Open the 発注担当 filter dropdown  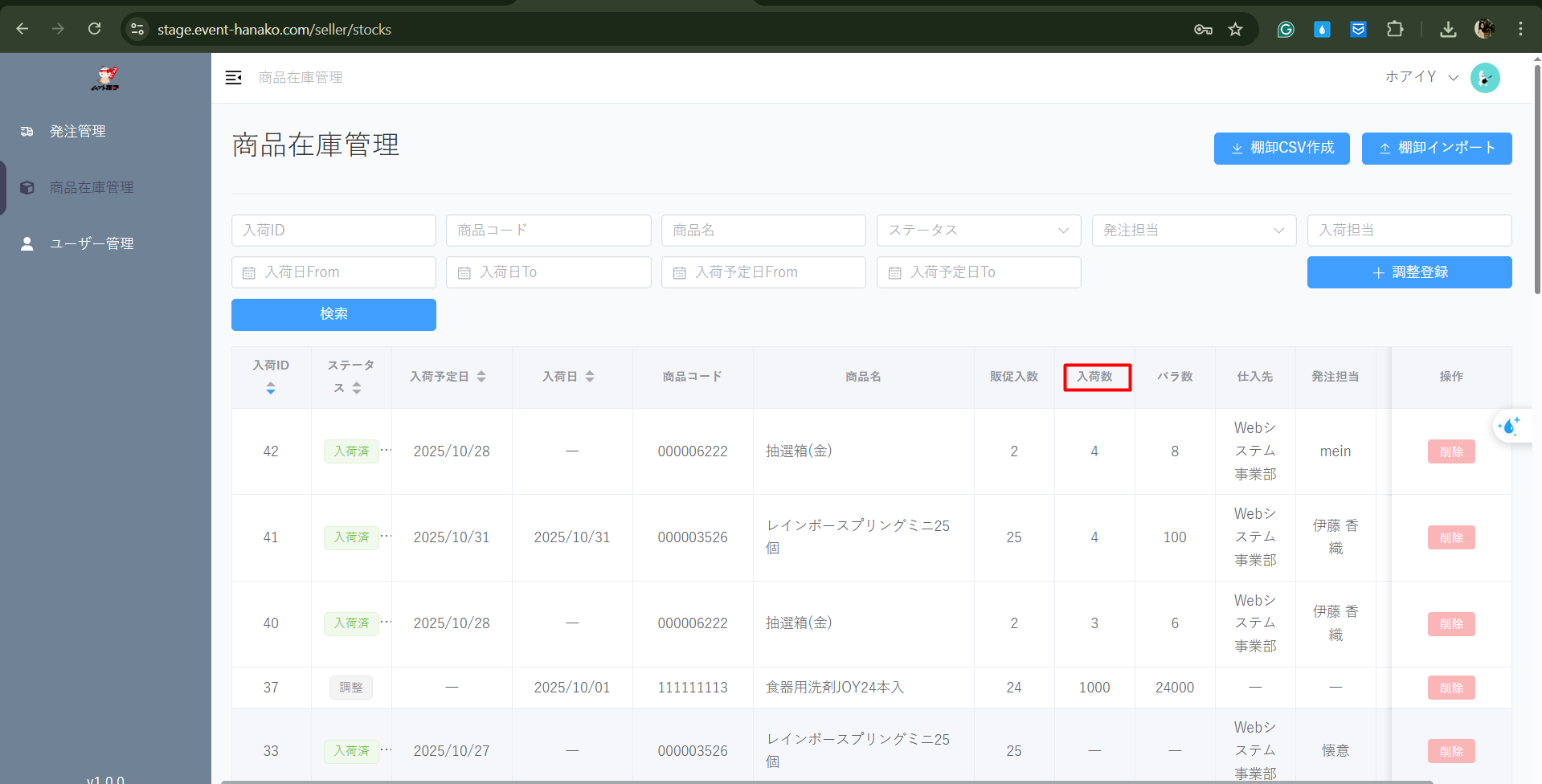pyautogui.click(x=1193, y=231)
